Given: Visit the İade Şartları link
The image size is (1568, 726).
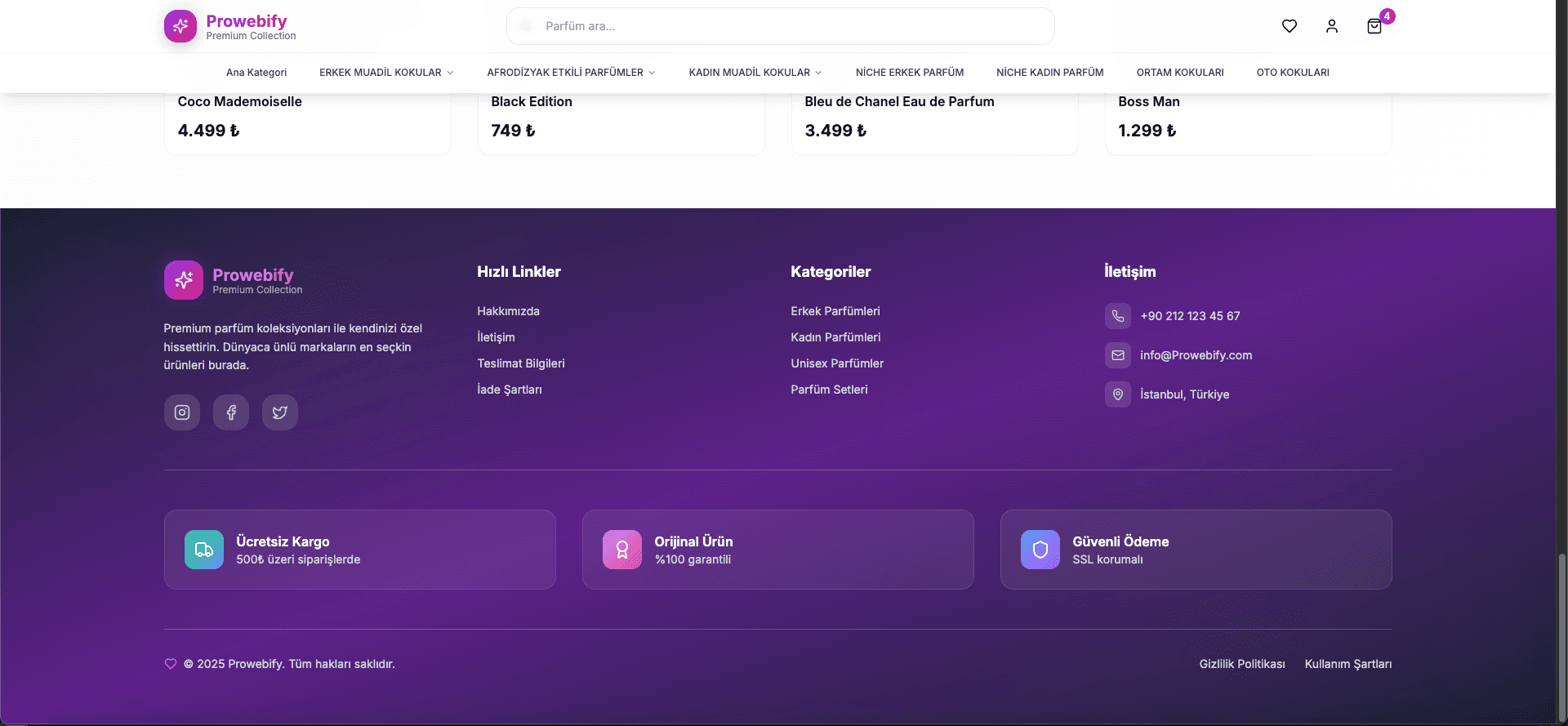Looking at the screenshot, I should tap(509, 390).
